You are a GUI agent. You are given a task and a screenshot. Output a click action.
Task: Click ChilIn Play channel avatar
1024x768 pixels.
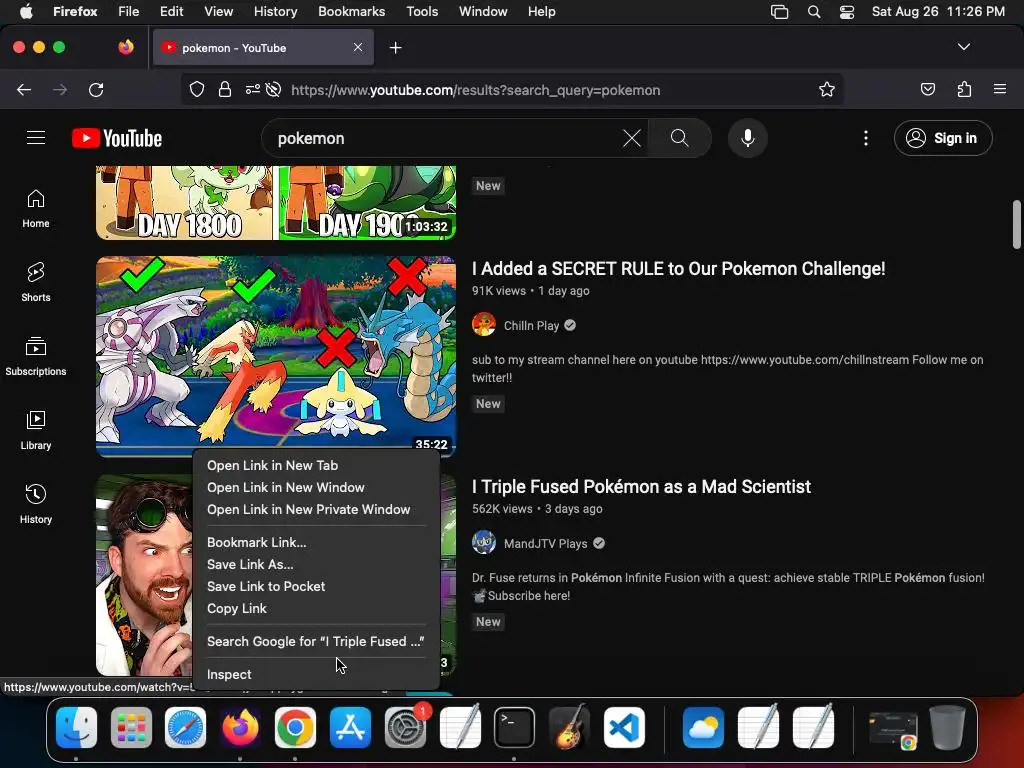pos(484,325)
